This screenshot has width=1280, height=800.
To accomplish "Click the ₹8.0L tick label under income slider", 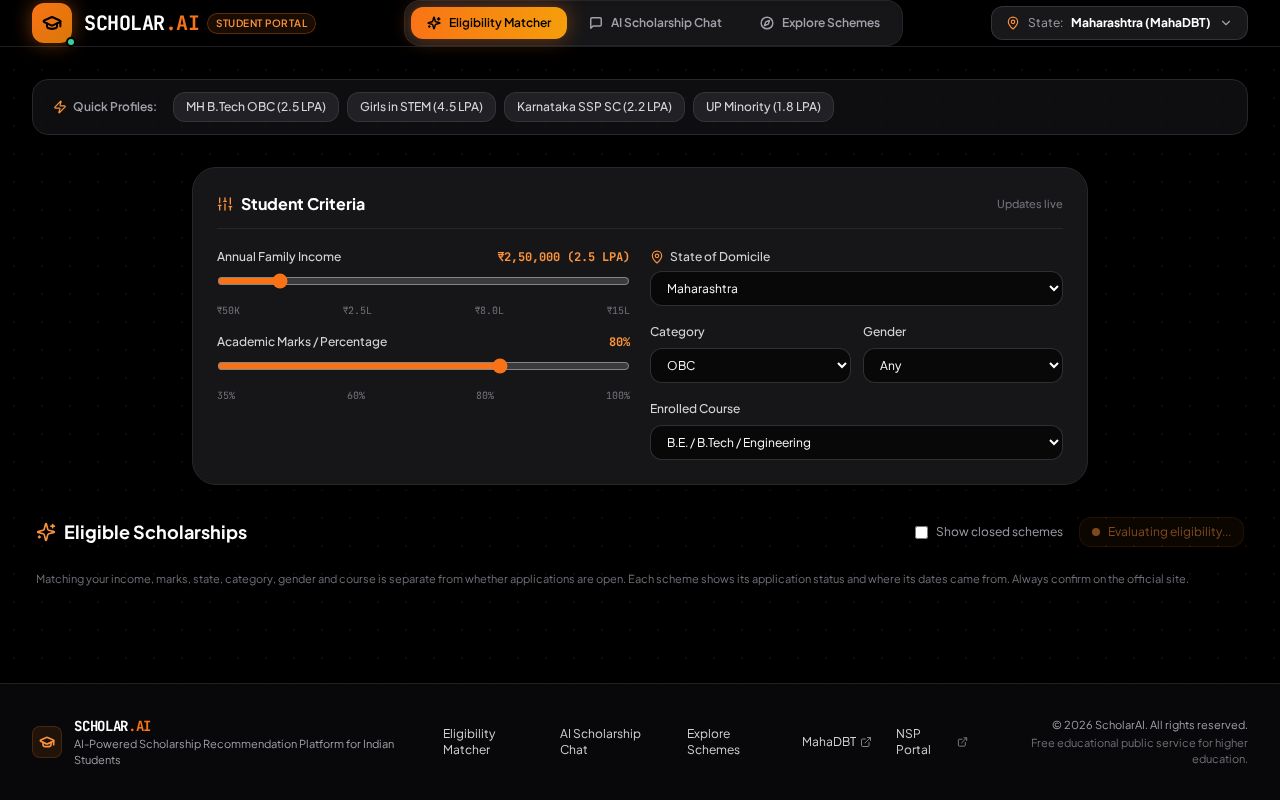I will pyautogui.click(x=489, y=311).
